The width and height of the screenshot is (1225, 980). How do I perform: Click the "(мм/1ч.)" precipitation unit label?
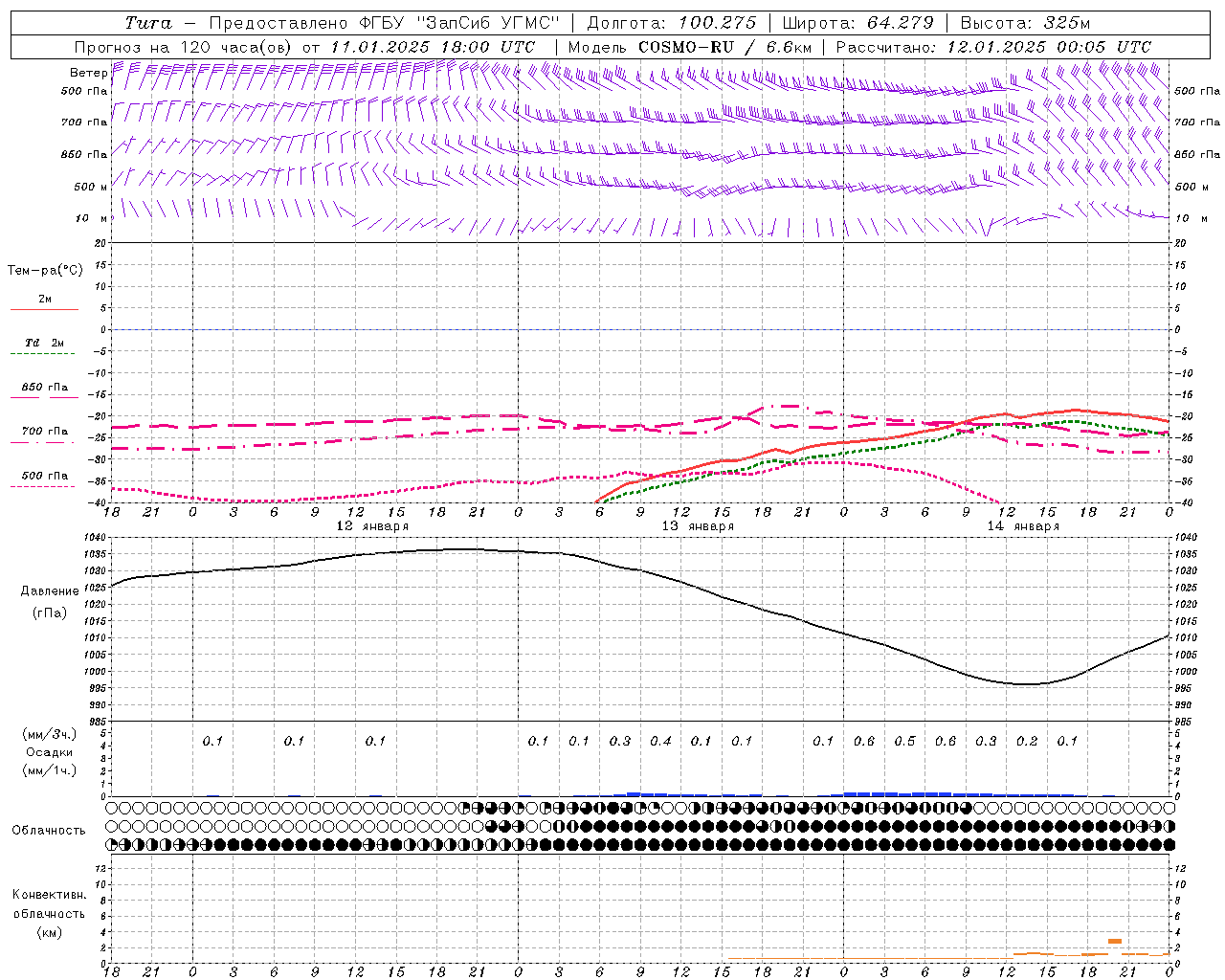(49, 770)
